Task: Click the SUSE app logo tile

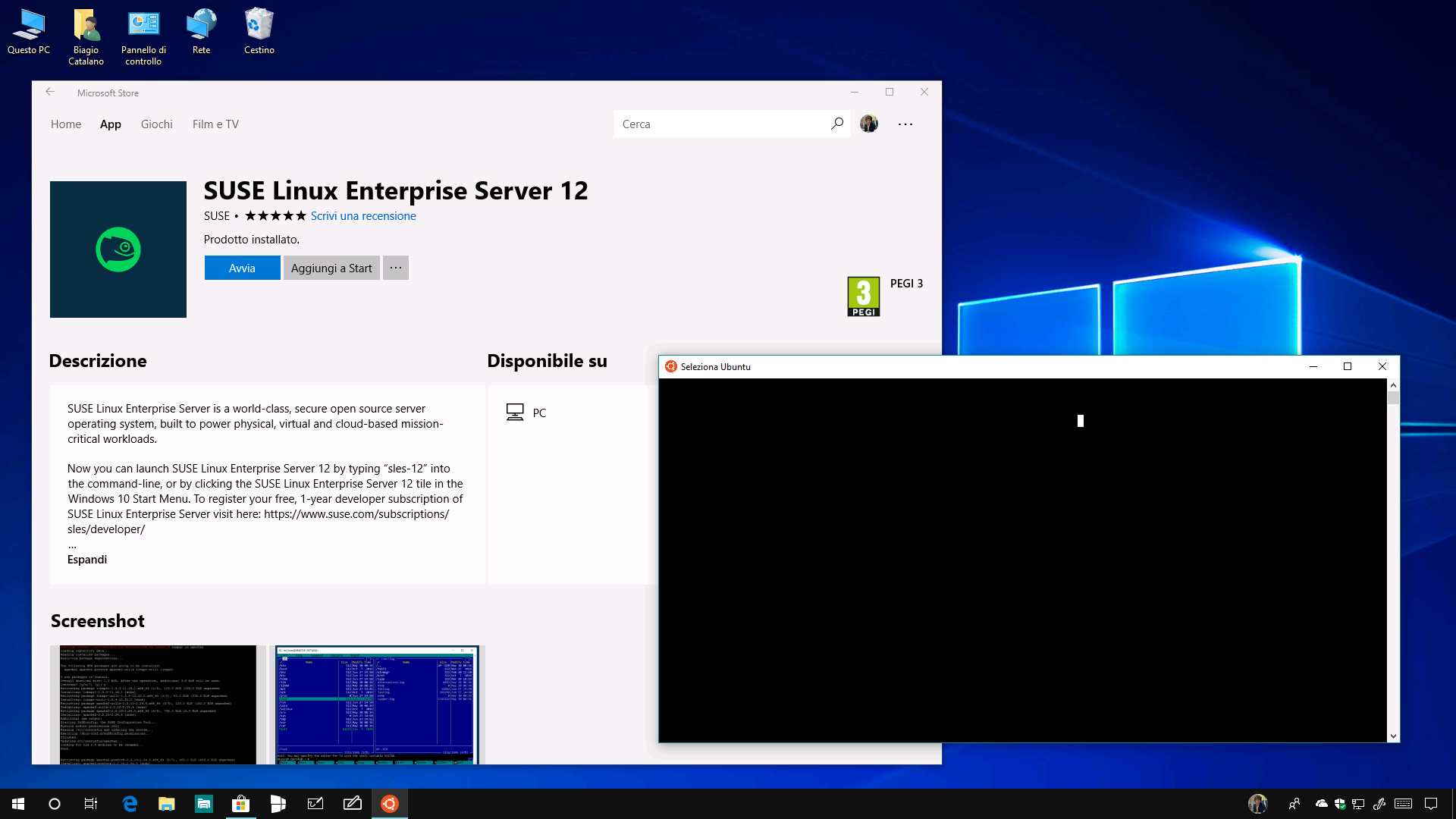Action: [118, 249]
